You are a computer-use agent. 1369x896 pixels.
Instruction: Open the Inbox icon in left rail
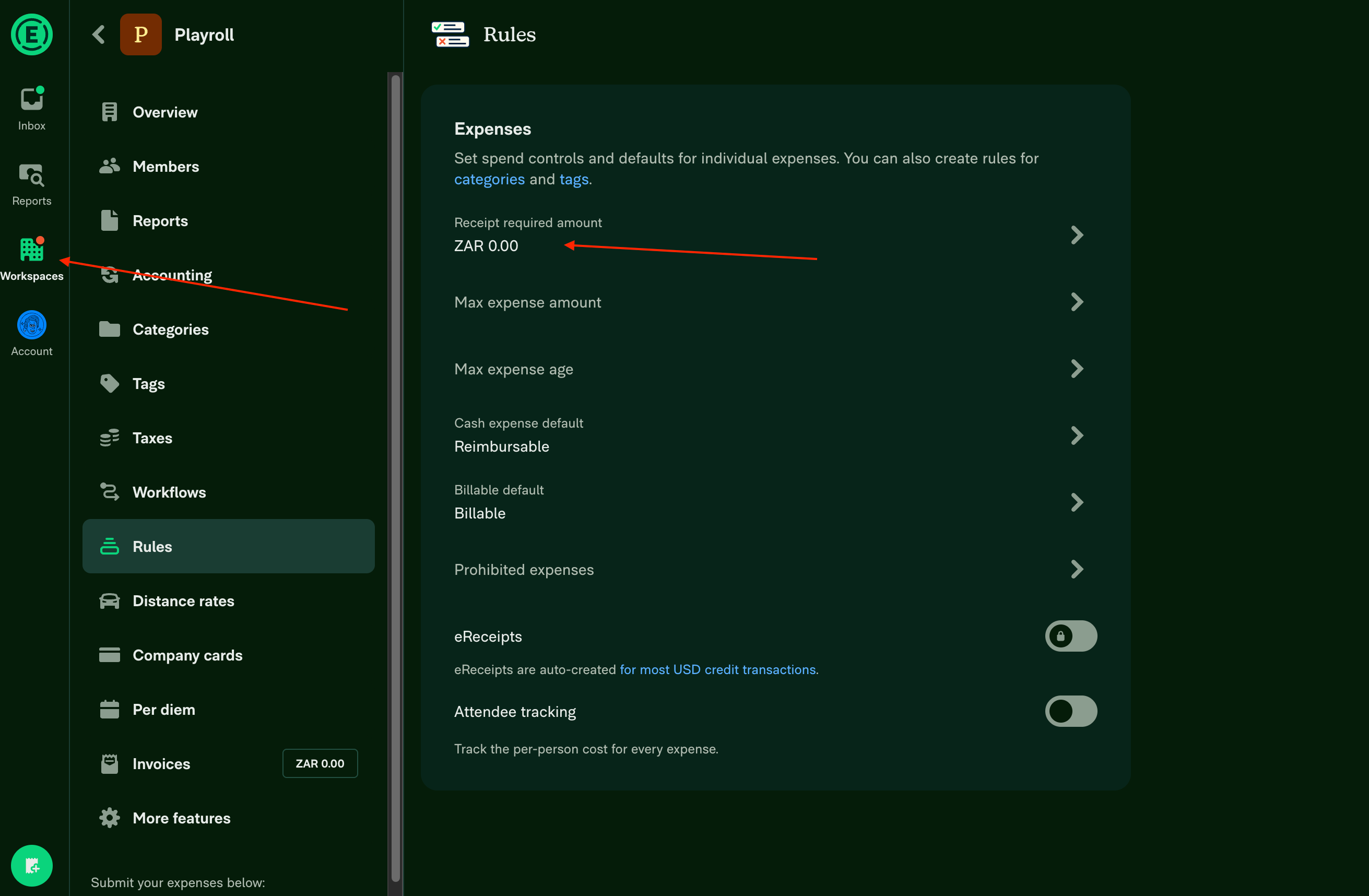coord(32,99)
